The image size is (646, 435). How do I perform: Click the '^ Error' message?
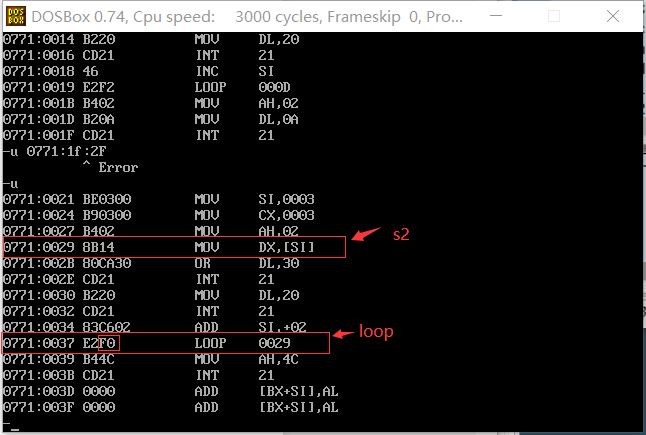click(110, 167)
